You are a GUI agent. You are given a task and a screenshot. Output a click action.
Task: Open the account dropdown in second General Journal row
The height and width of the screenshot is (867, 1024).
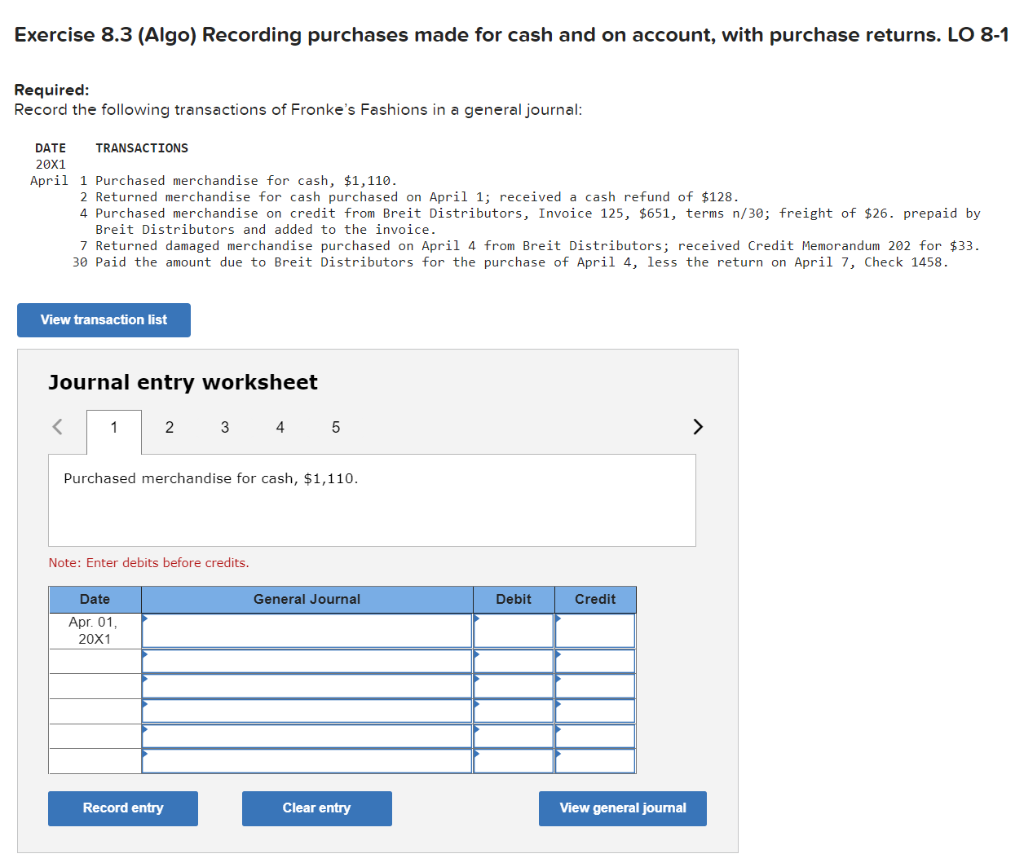[x=305, y=660]
